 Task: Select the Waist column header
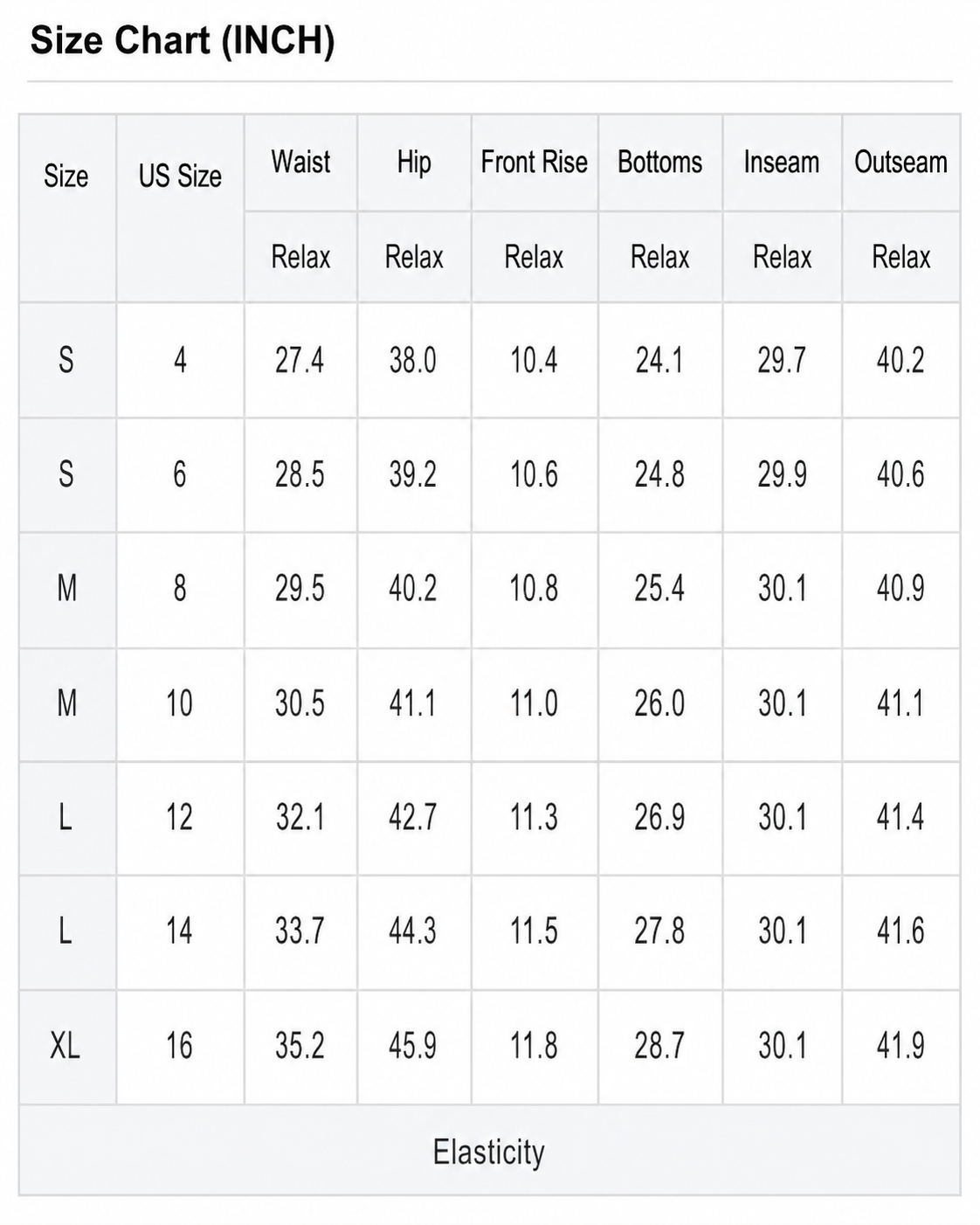(x=300, y=163)
